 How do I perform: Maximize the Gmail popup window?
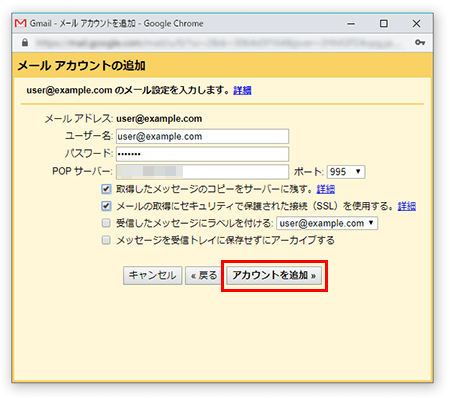(384, 24)
